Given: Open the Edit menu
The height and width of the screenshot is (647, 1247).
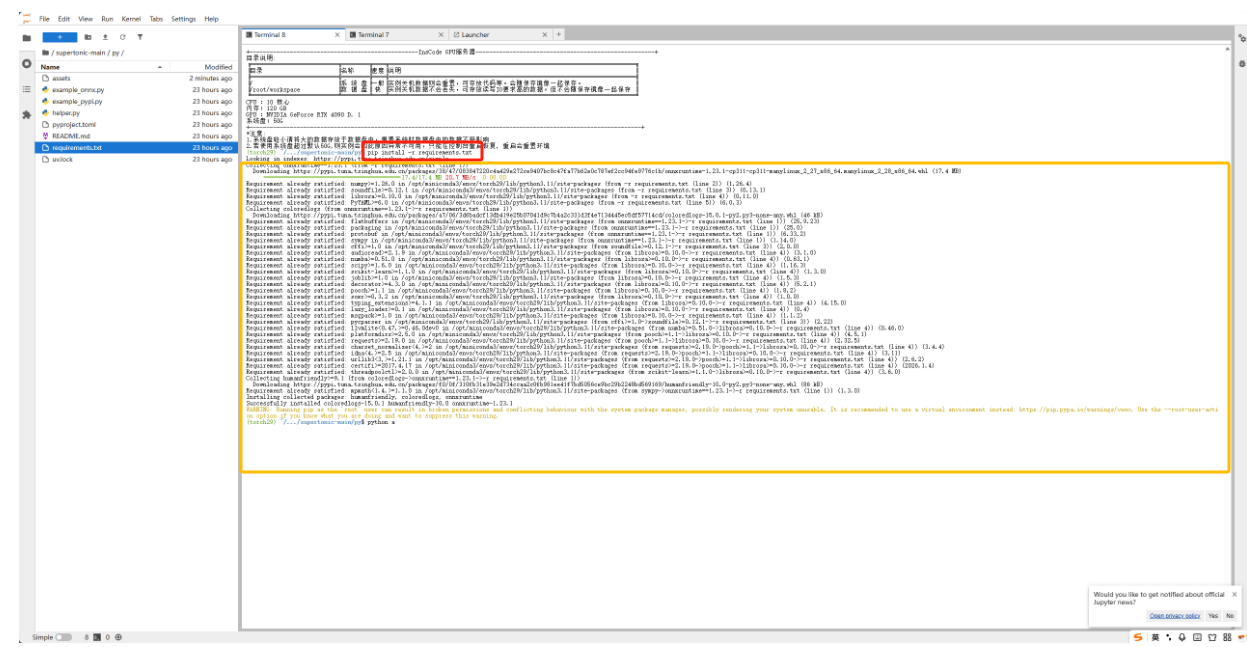Looking at the screenshot, I should 64,19.
